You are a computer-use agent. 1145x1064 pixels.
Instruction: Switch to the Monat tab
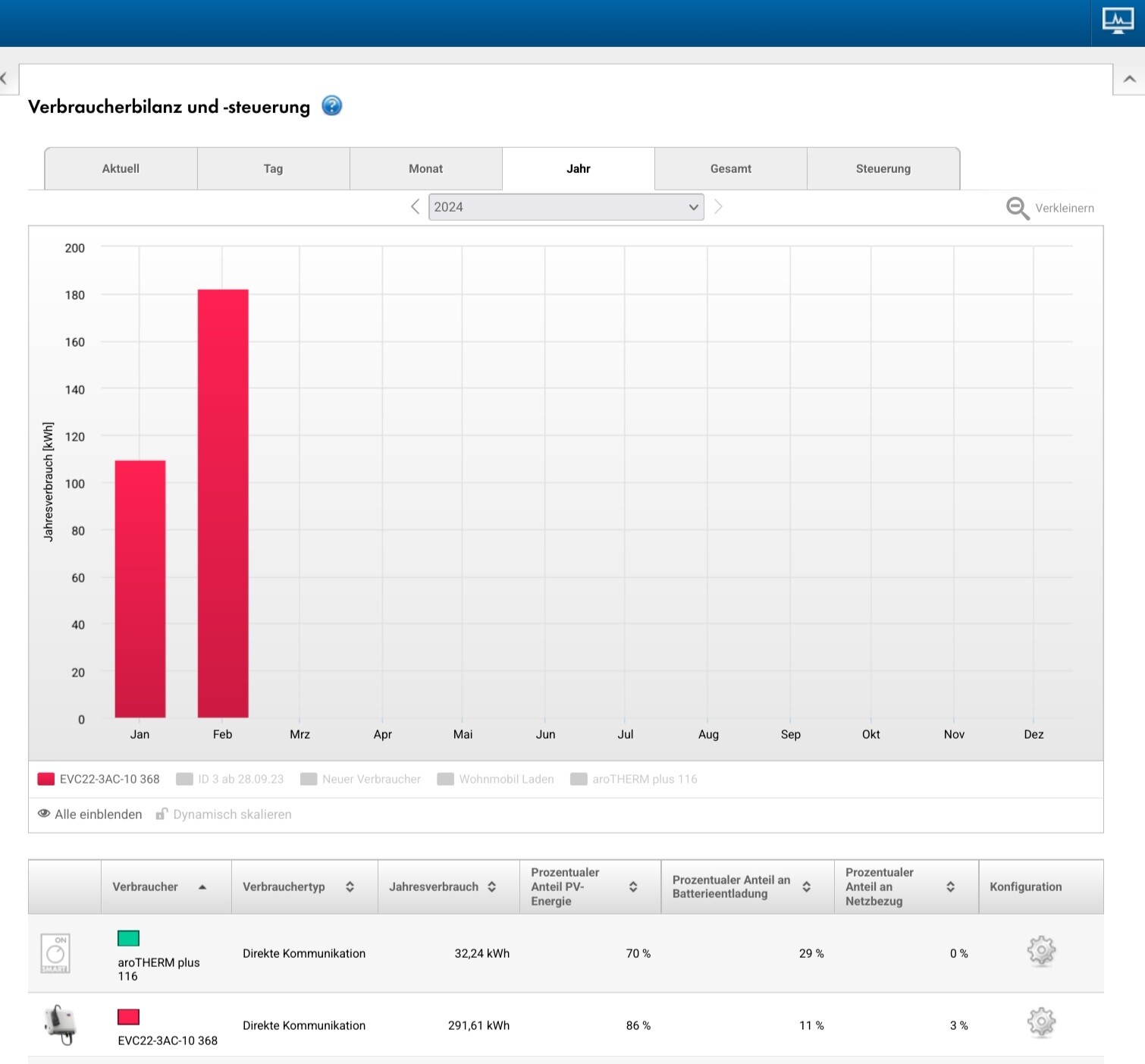(425, 169)
